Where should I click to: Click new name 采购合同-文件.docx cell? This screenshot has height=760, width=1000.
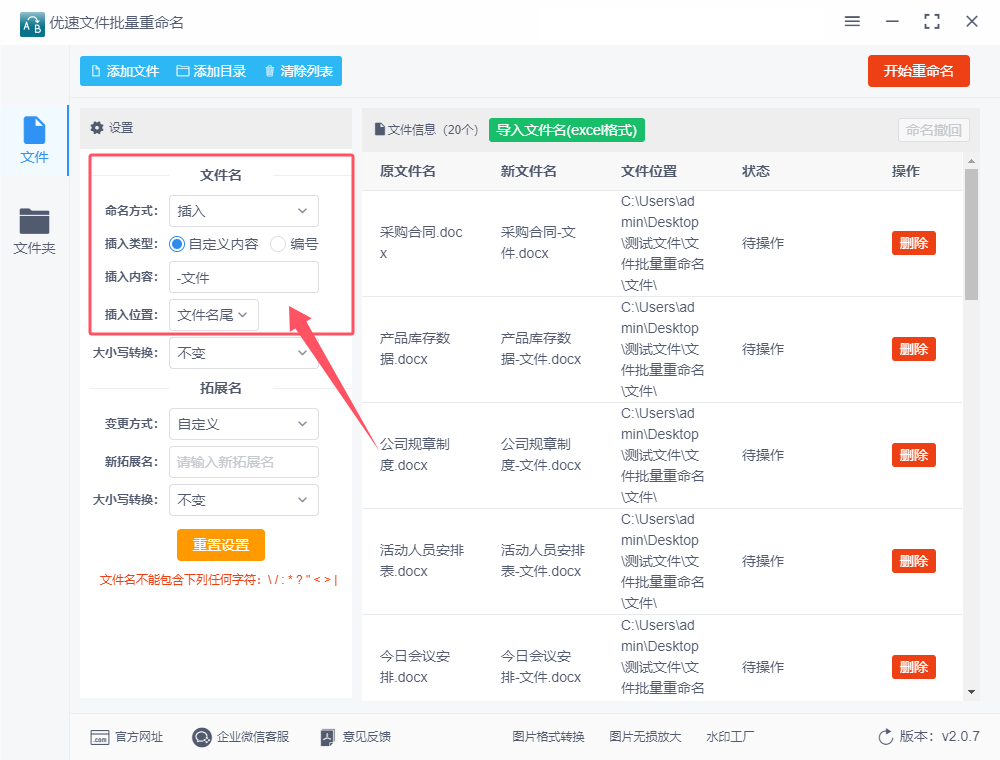538,243
